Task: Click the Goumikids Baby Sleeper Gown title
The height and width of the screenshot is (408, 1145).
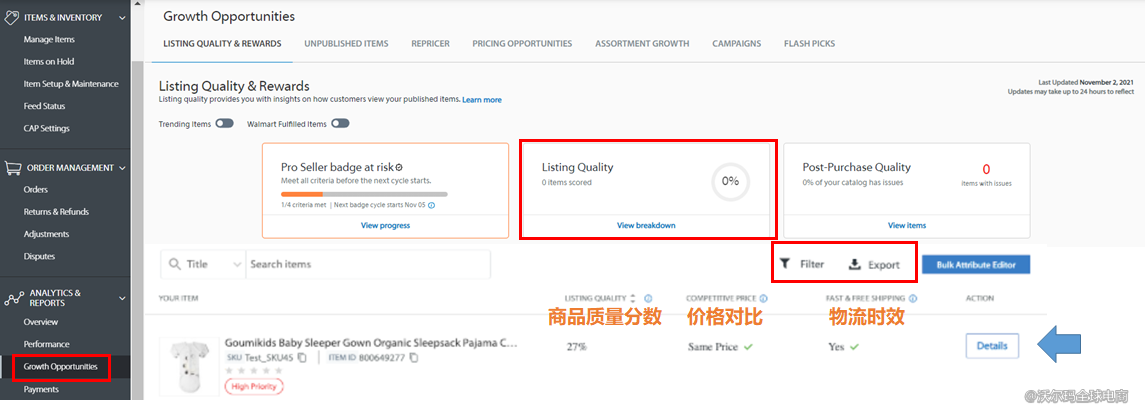Action: [371, 342]
